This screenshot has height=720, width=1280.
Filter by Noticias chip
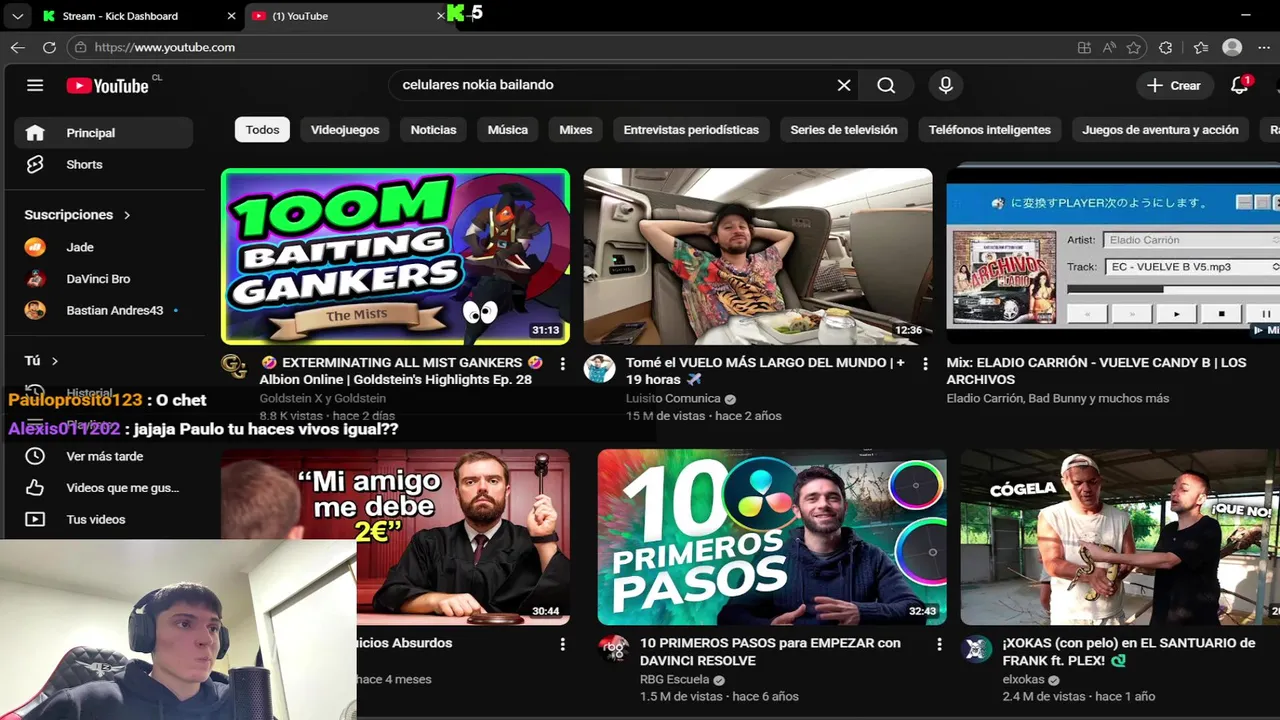(x=433, y=130)
